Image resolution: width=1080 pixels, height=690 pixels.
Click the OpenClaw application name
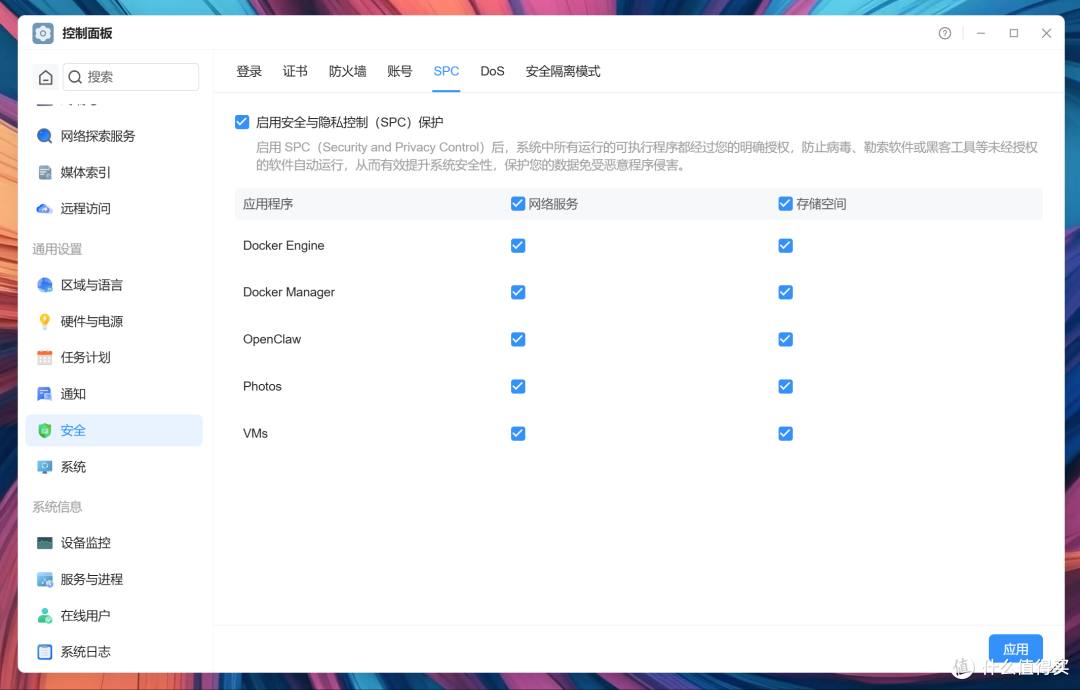click(x=272, y=339)
